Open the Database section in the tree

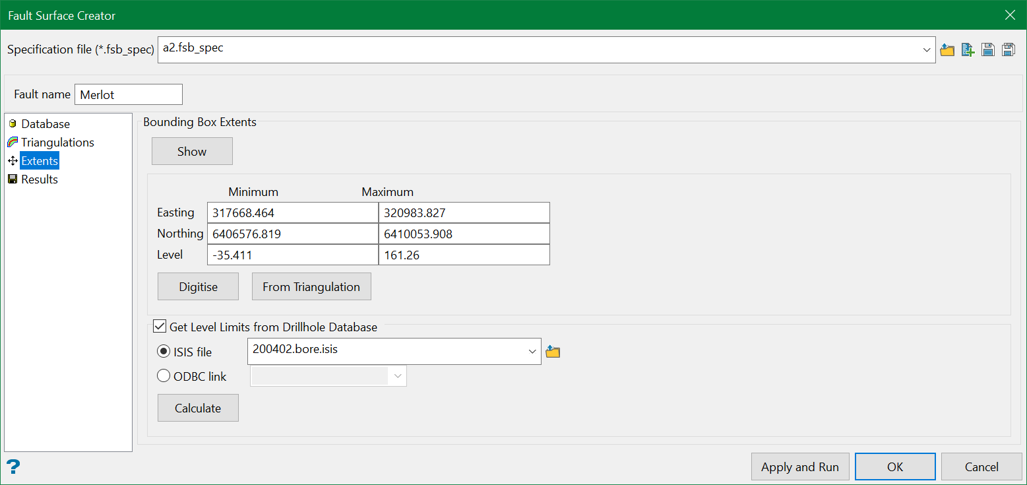click(45, 124)
